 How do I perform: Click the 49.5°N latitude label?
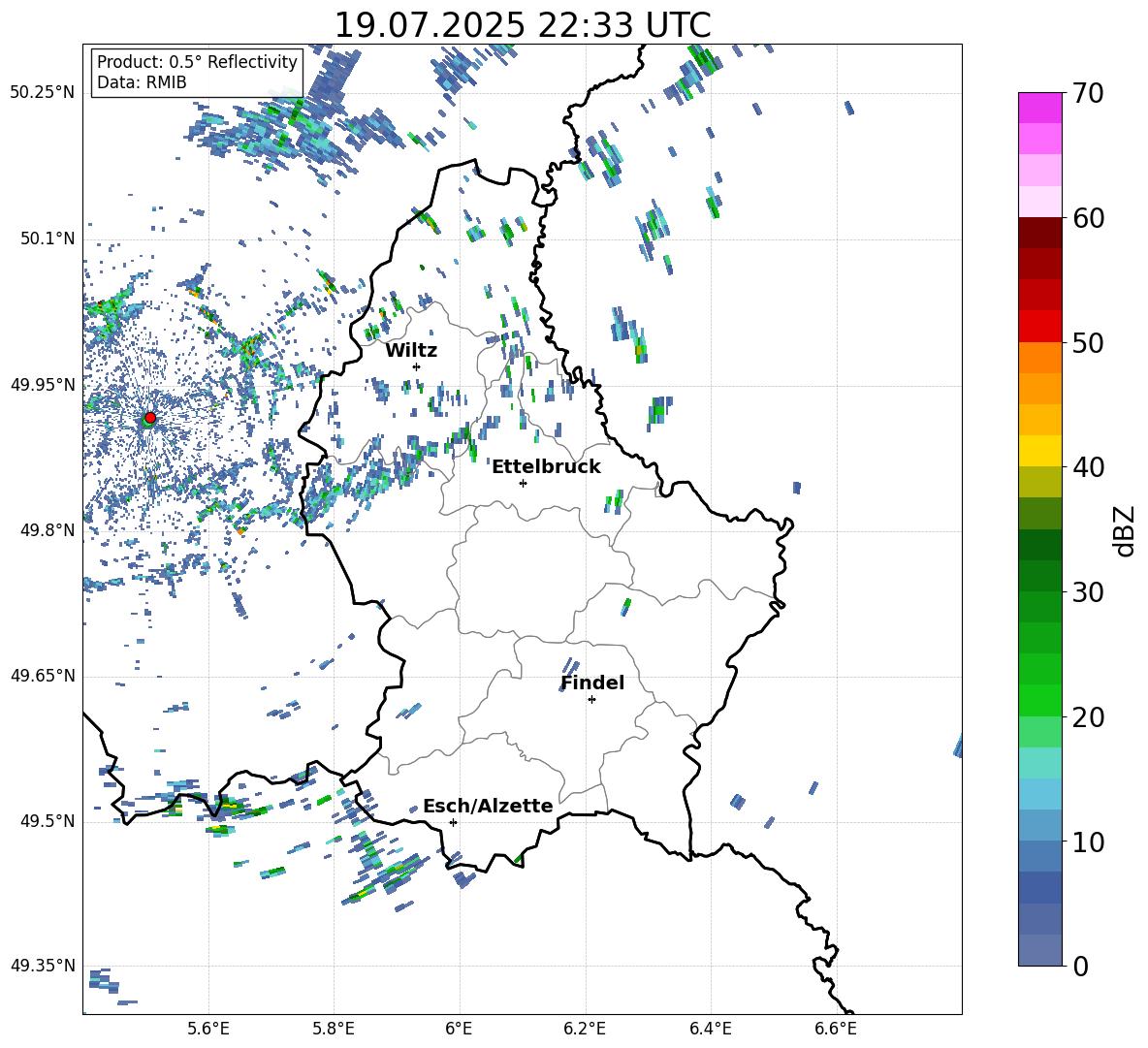tap(48, 822)
